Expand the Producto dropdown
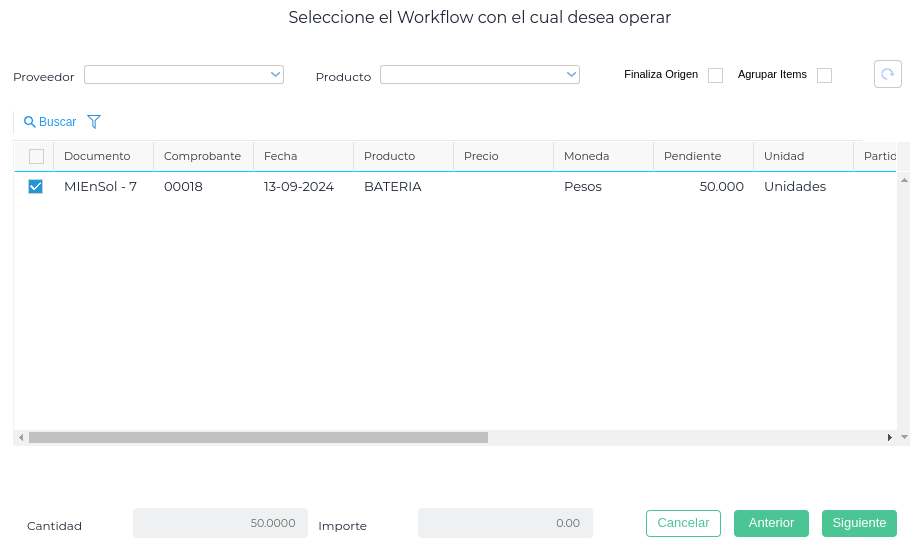Viewport: 910px width, 552px height. (480, 75)
